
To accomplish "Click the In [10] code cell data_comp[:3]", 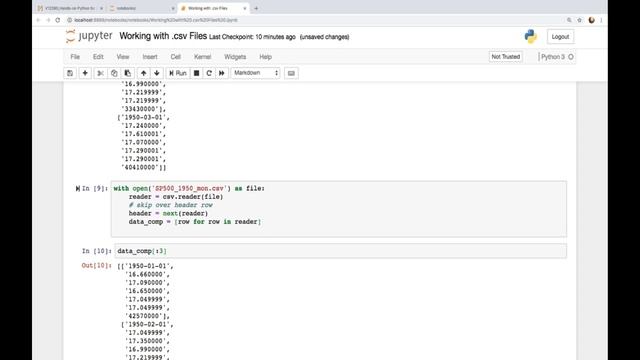I will [x=340, y=251].
